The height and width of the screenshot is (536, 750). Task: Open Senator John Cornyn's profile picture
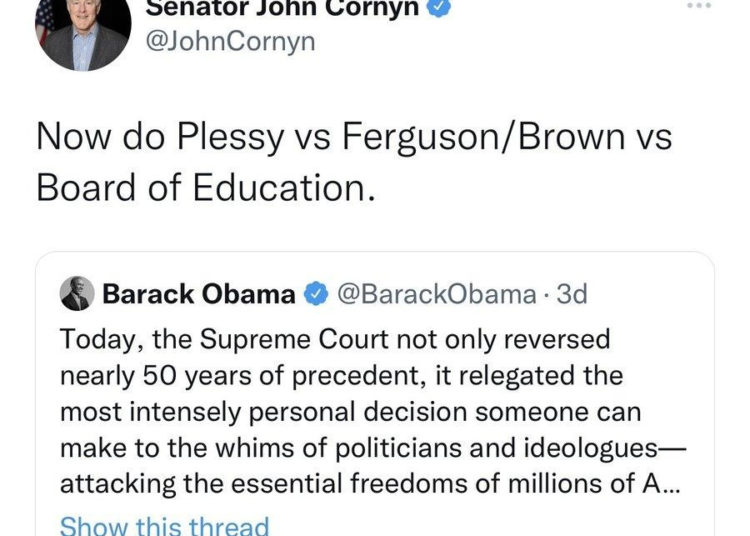83,29
